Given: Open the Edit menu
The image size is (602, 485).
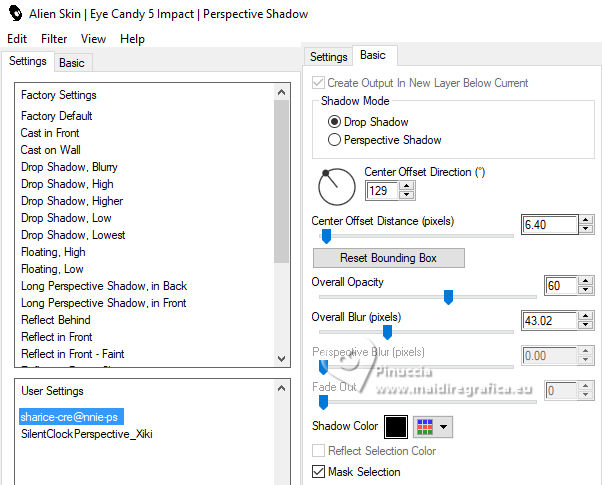Looking at the screenshot, I should pos(17,39).
